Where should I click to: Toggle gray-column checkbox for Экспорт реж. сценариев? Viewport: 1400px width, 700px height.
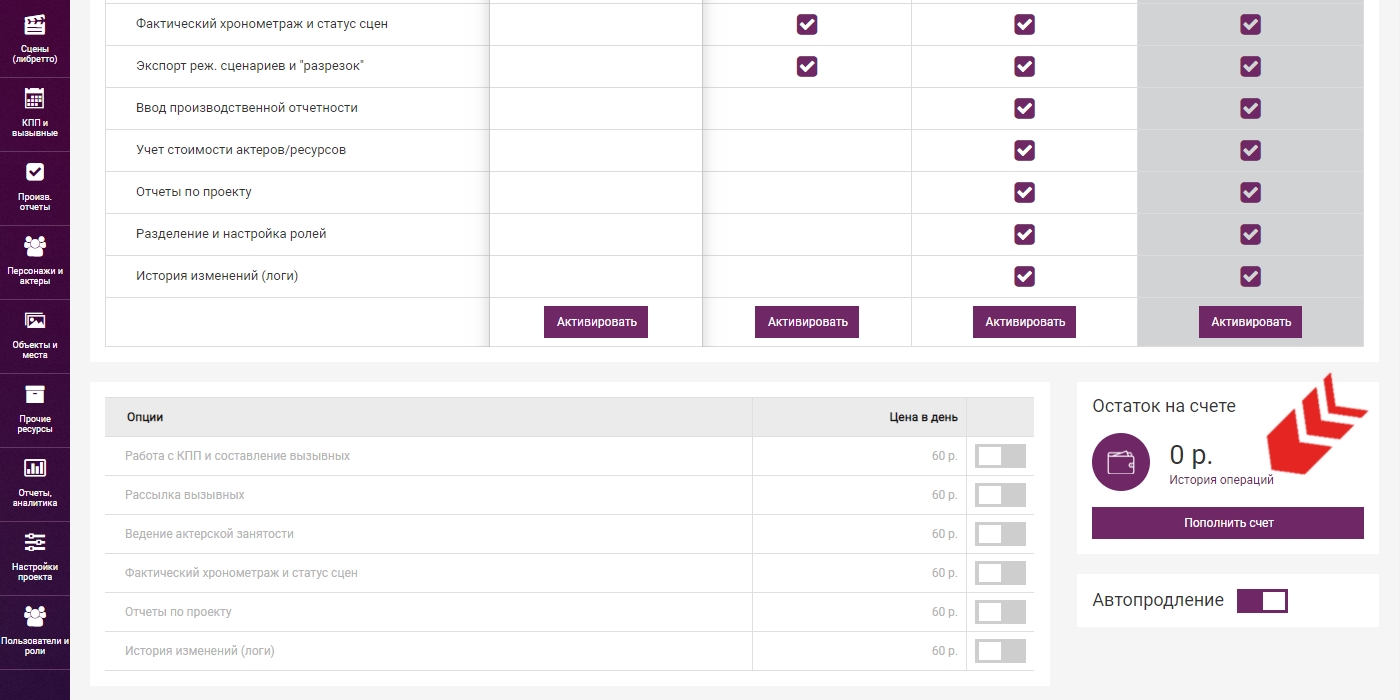[x=1250, y=66]
